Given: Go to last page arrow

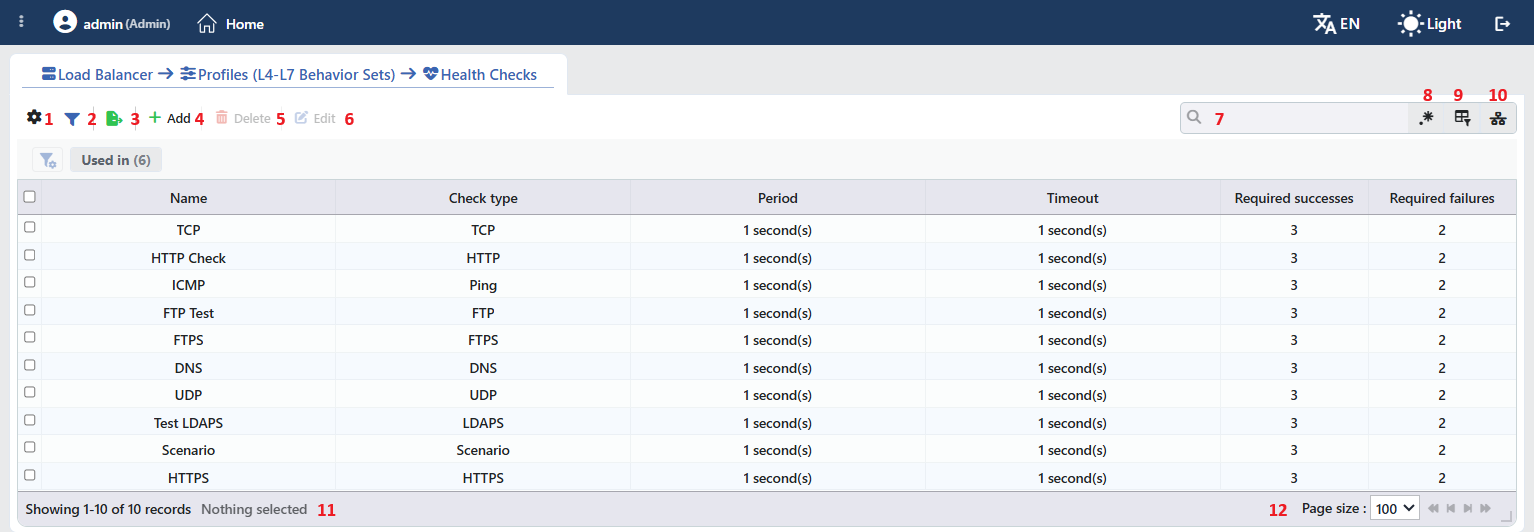Looking at the screenshot, I should click(1485, 509).
